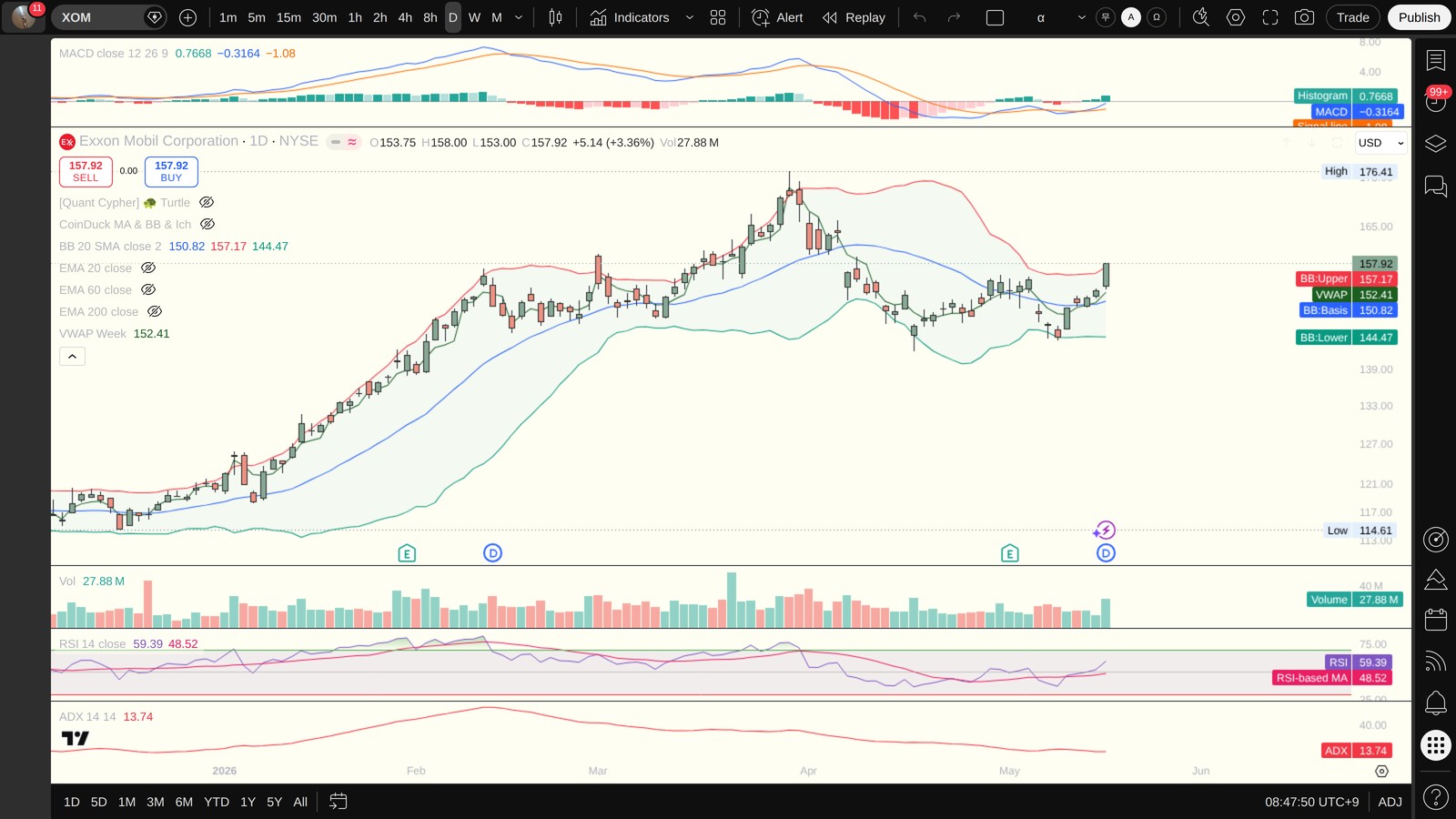Screen dimensions: 1456x819
Task: Switch to the 1m timeframe
Action: [227, 17]
